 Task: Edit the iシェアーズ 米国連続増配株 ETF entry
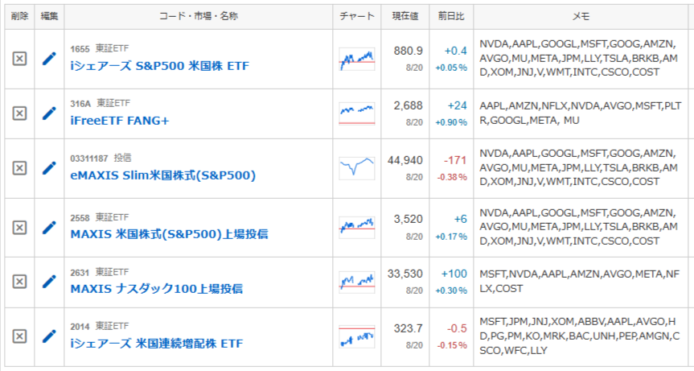[49, 336]
